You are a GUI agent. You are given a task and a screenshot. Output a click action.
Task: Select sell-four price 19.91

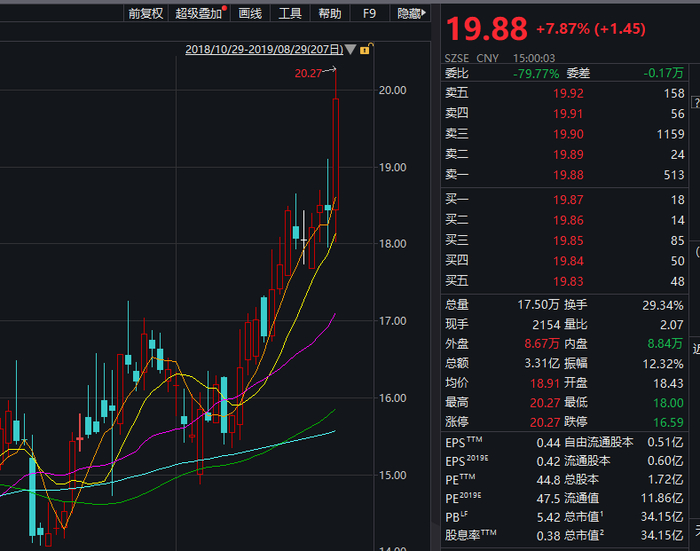(568, 114)
